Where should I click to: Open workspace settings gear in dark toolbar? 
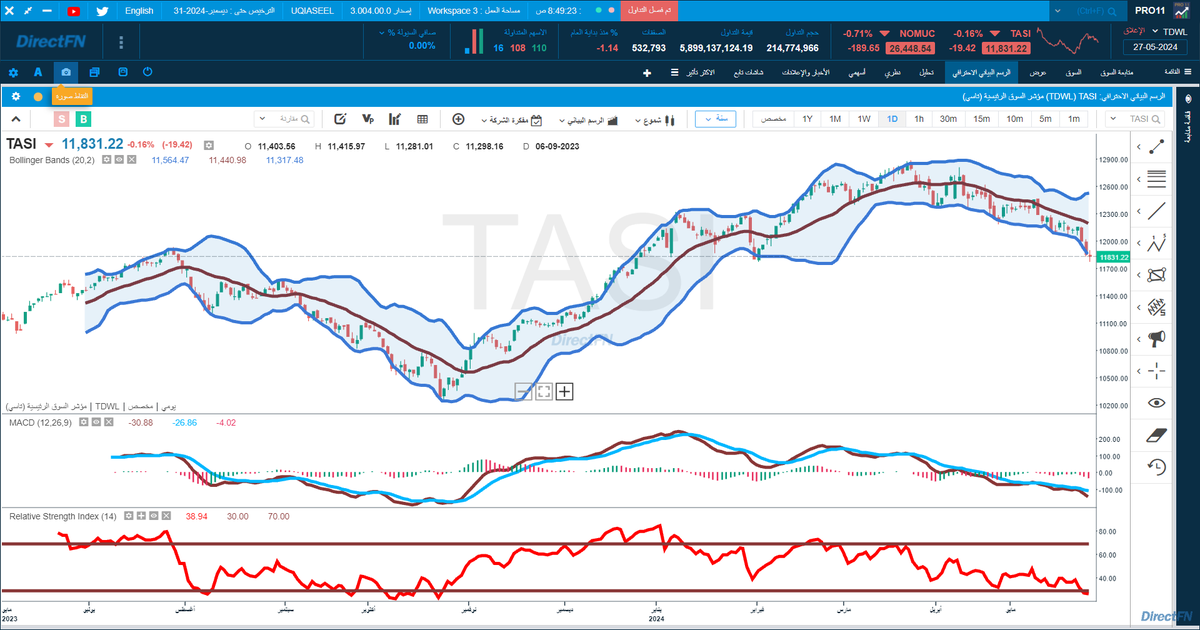point(13,72)
